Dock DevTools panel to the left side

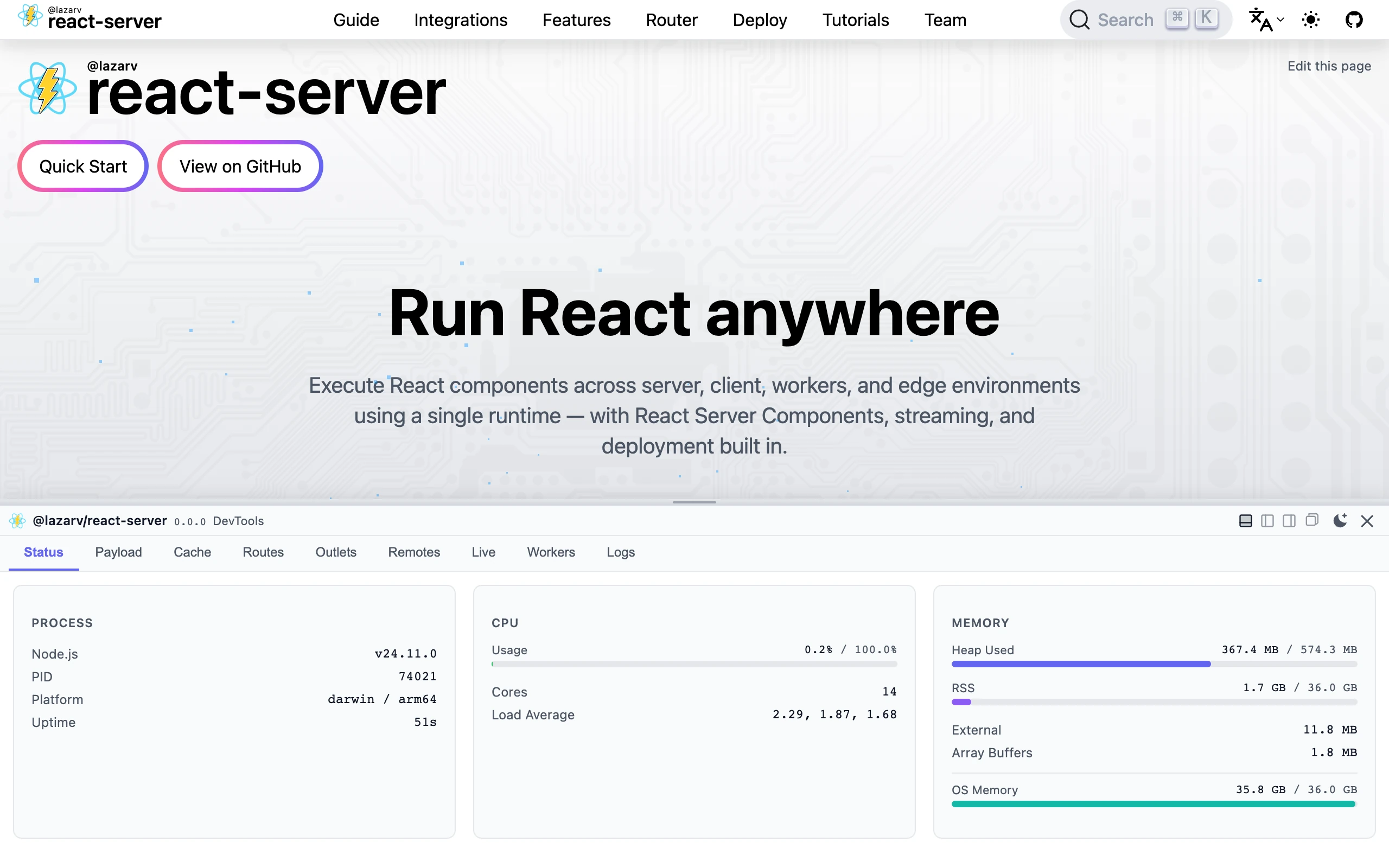1267,521
